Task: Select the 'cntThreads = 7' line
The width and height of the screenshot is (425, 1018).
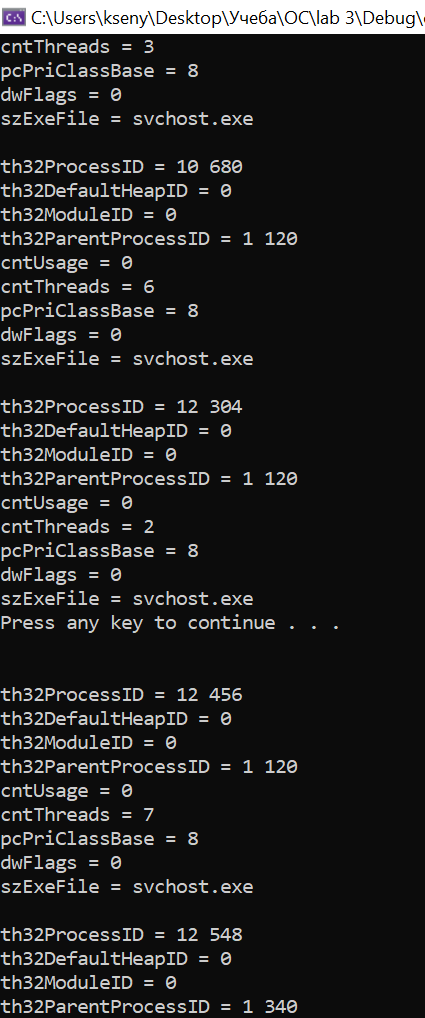Action: (77, 815)
